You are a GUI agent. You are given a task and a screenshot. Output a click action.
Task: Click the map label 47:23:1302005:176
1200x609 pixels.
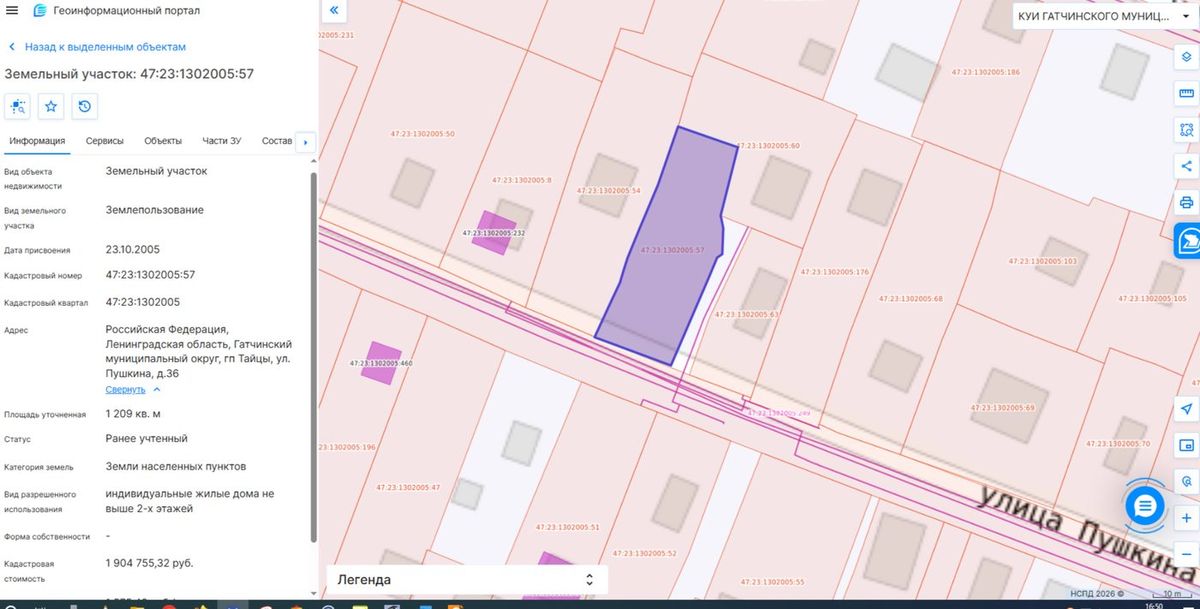835,272
